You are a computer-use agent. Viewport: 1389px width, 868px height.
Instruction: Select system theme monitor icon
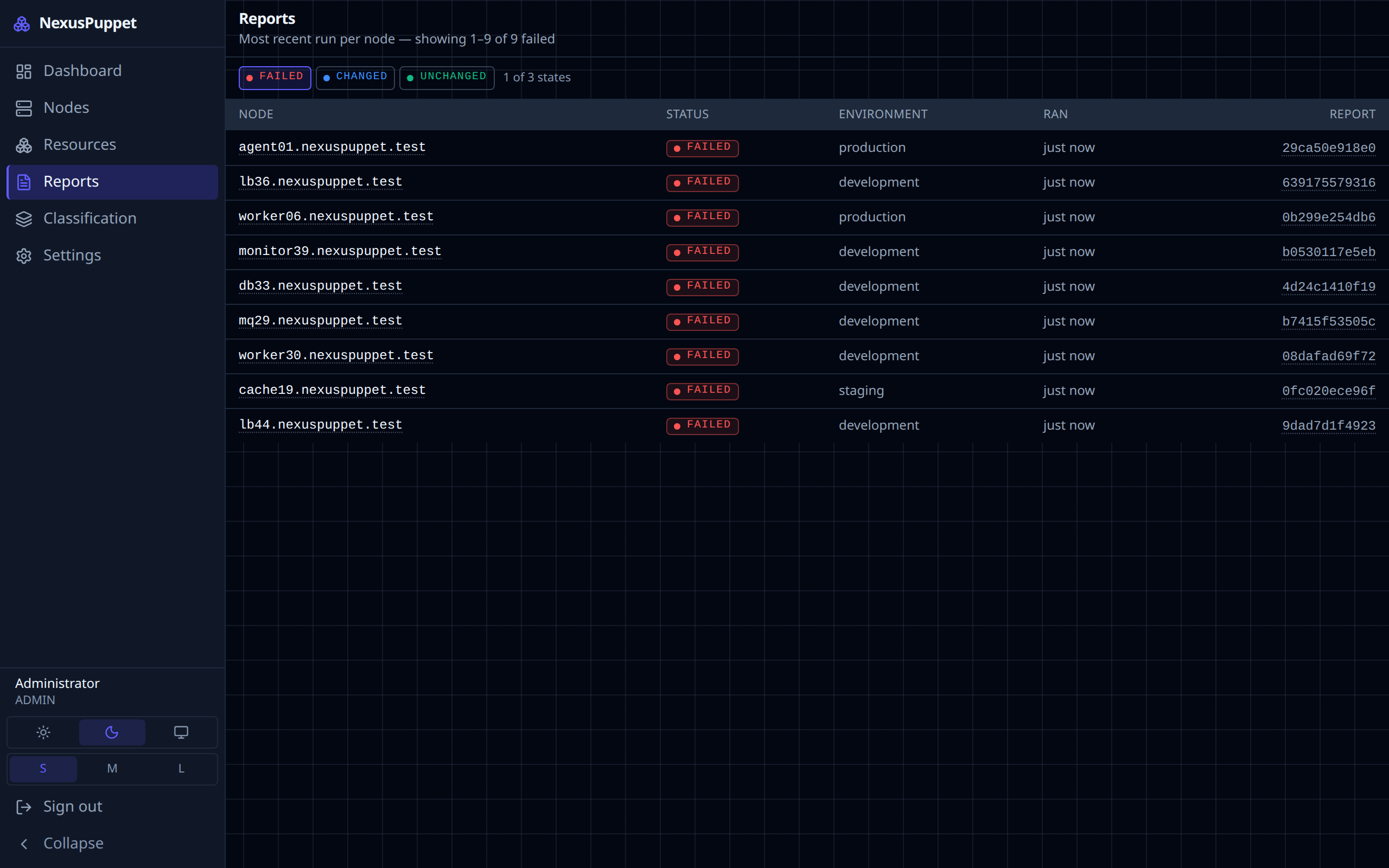point(181,732)
